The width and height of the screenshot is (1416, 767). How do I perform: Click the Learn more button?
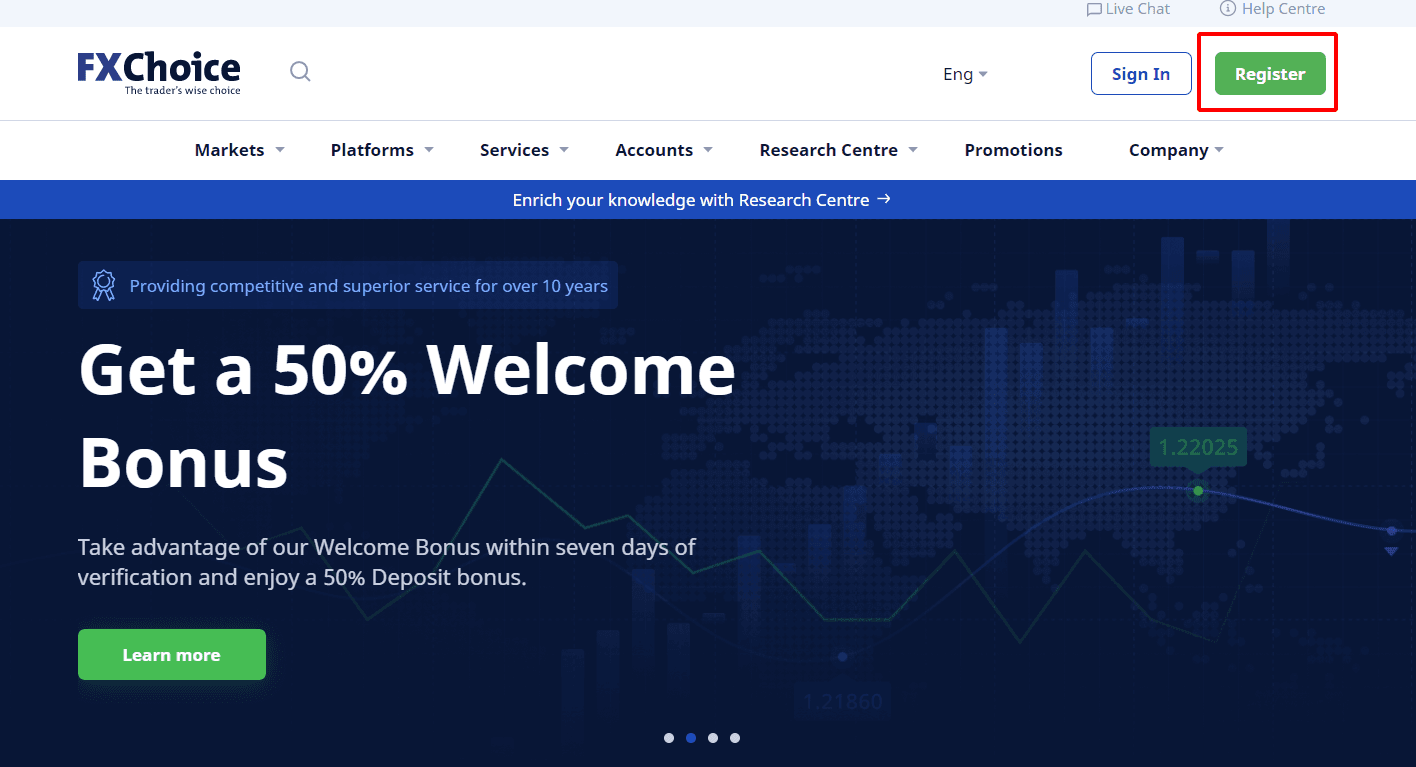pyautogui.click(x=172, y=654)
